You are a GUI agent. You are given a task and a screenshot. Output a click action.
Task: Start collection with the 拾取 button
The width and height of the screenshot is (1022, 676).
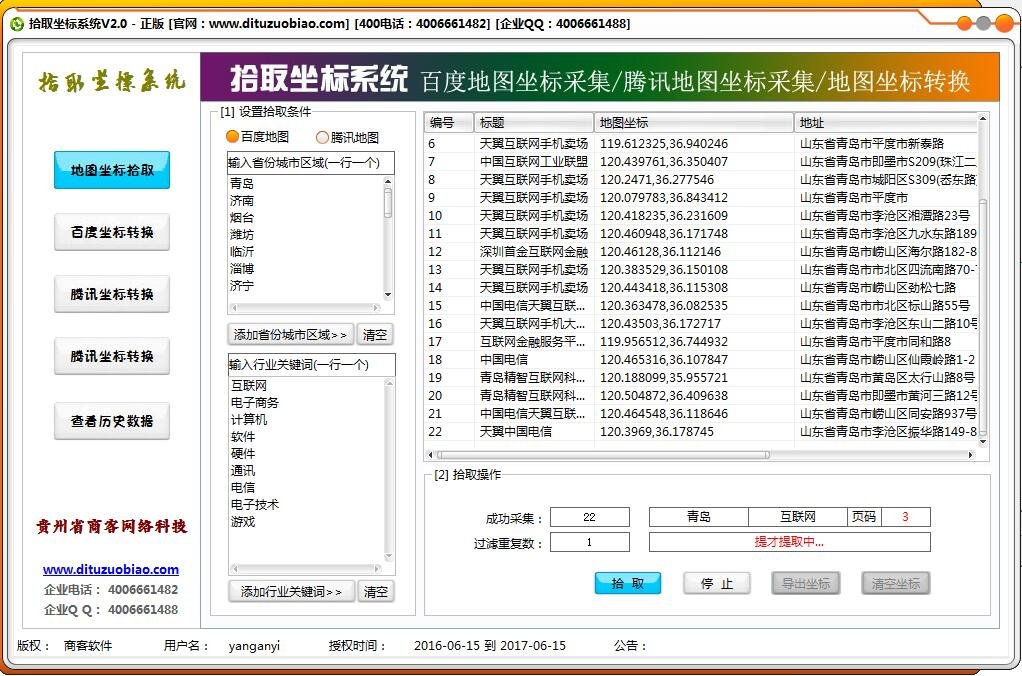(628, 584)
